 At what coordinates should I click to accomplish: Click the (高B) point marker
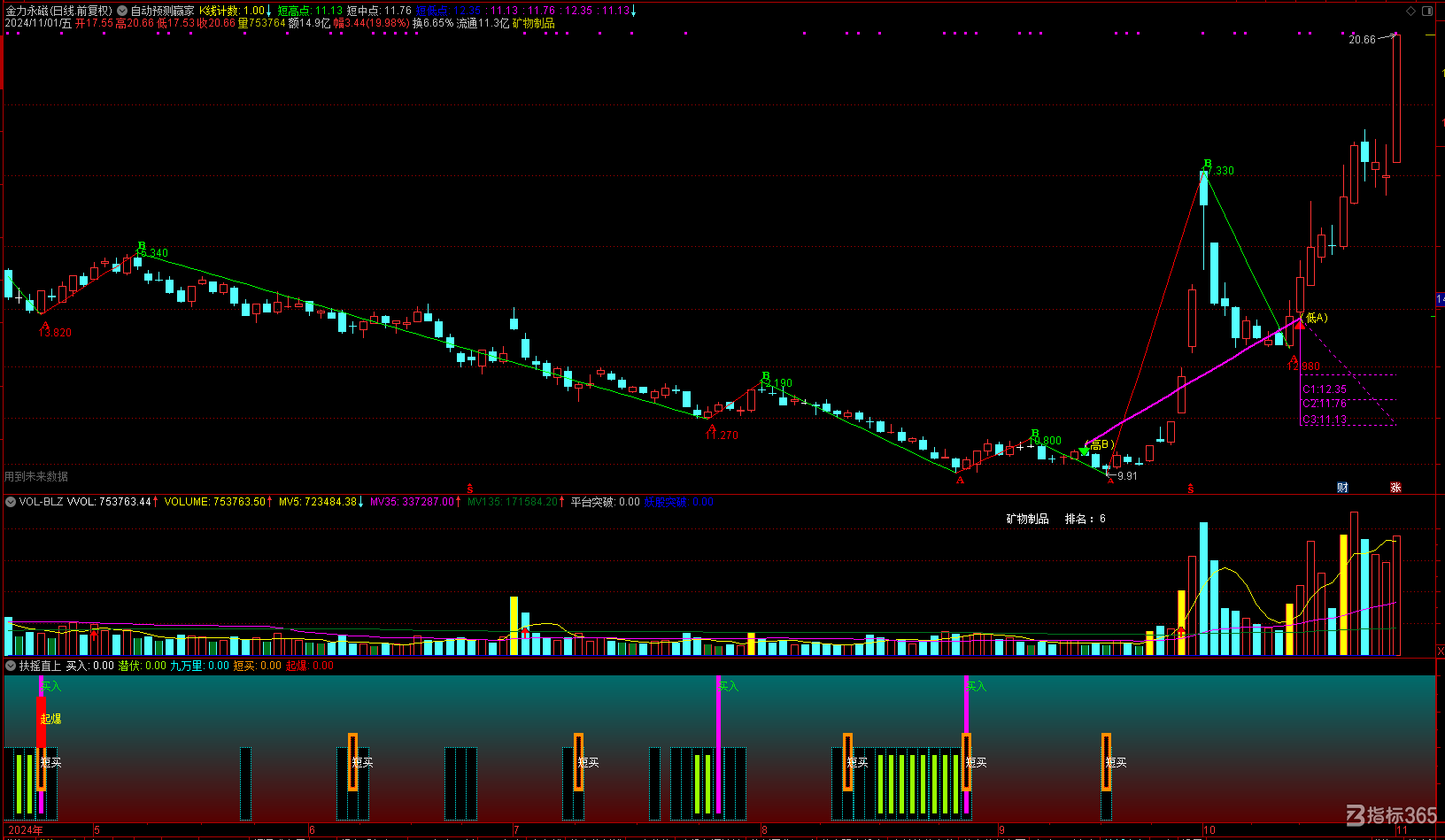pos(1101,444)
